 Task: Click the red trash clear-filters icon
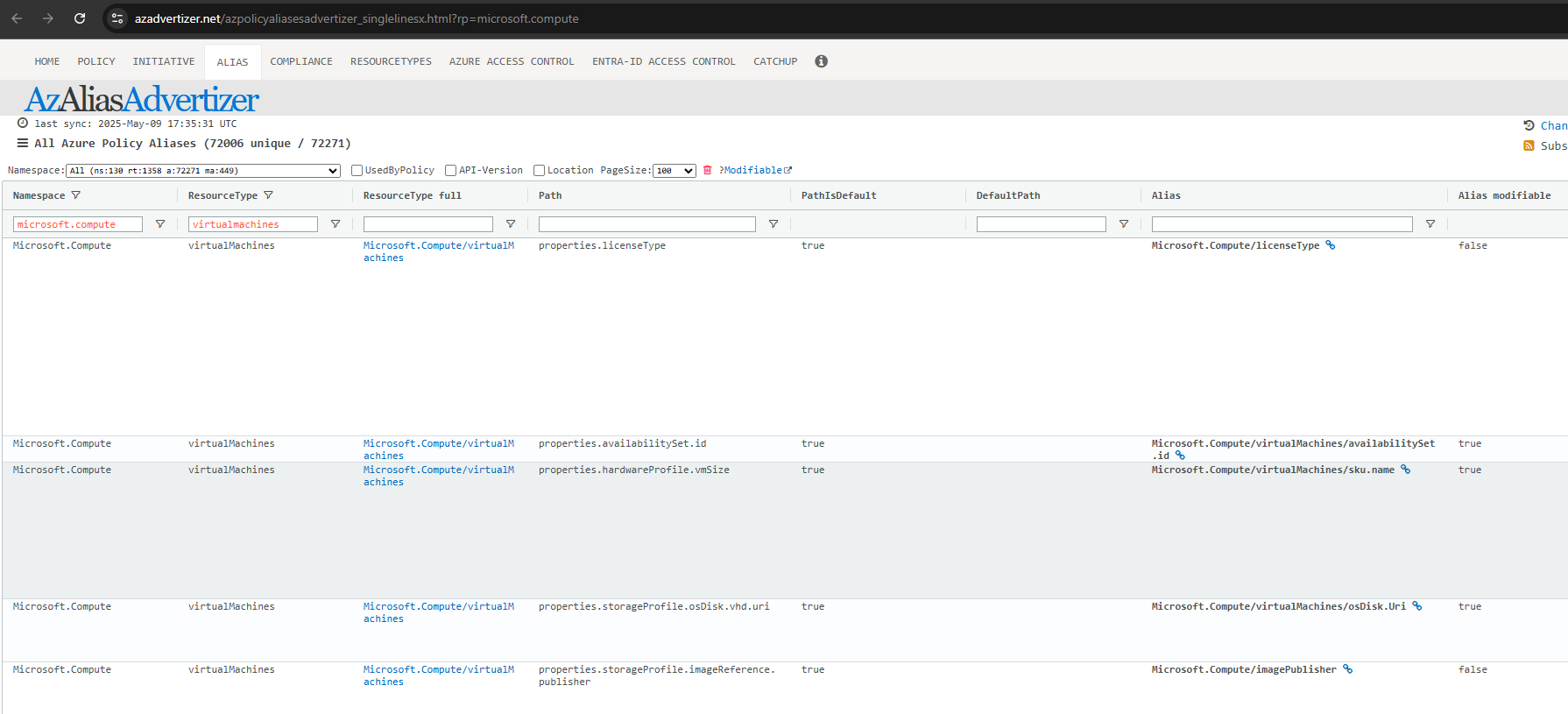click(708, 170)
